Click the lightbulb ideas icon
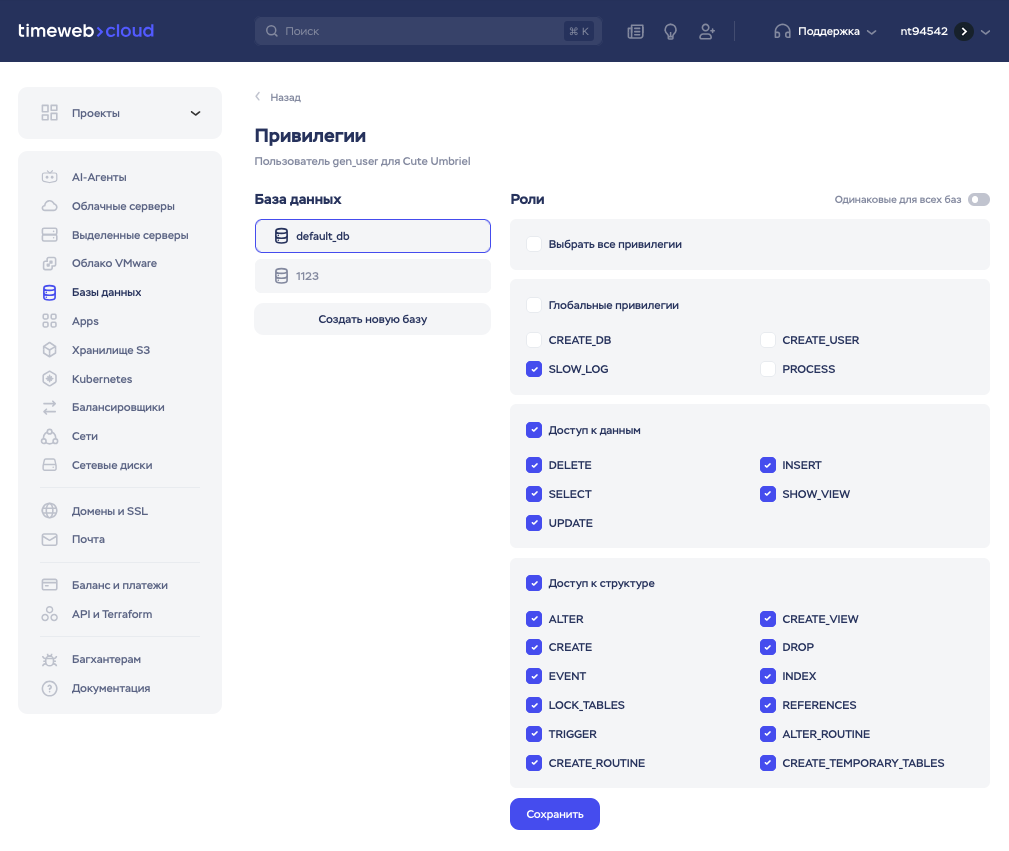The width and height of the screenshot is (1009, 851). (671, 31)
